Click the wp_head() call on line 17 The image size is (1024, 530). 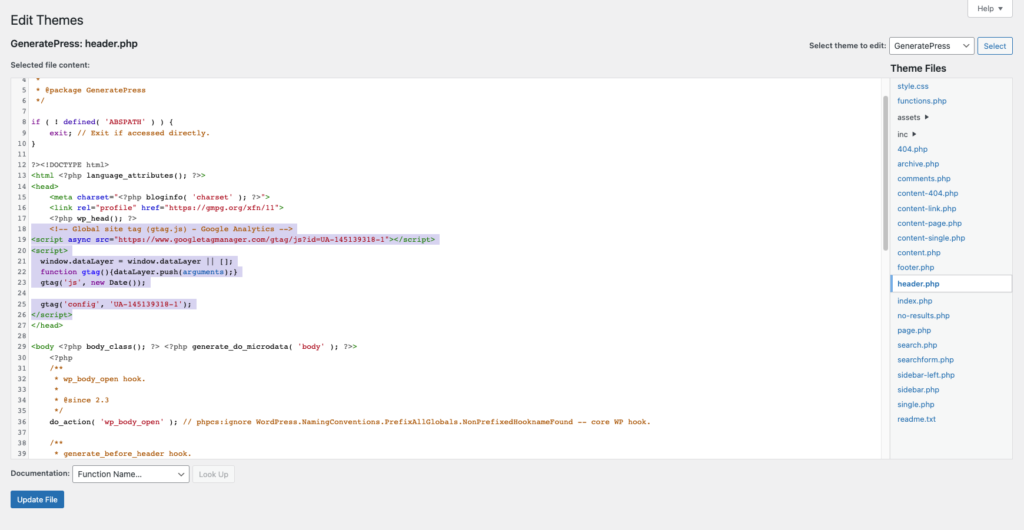pyautogui.click(x=93, y=218)
